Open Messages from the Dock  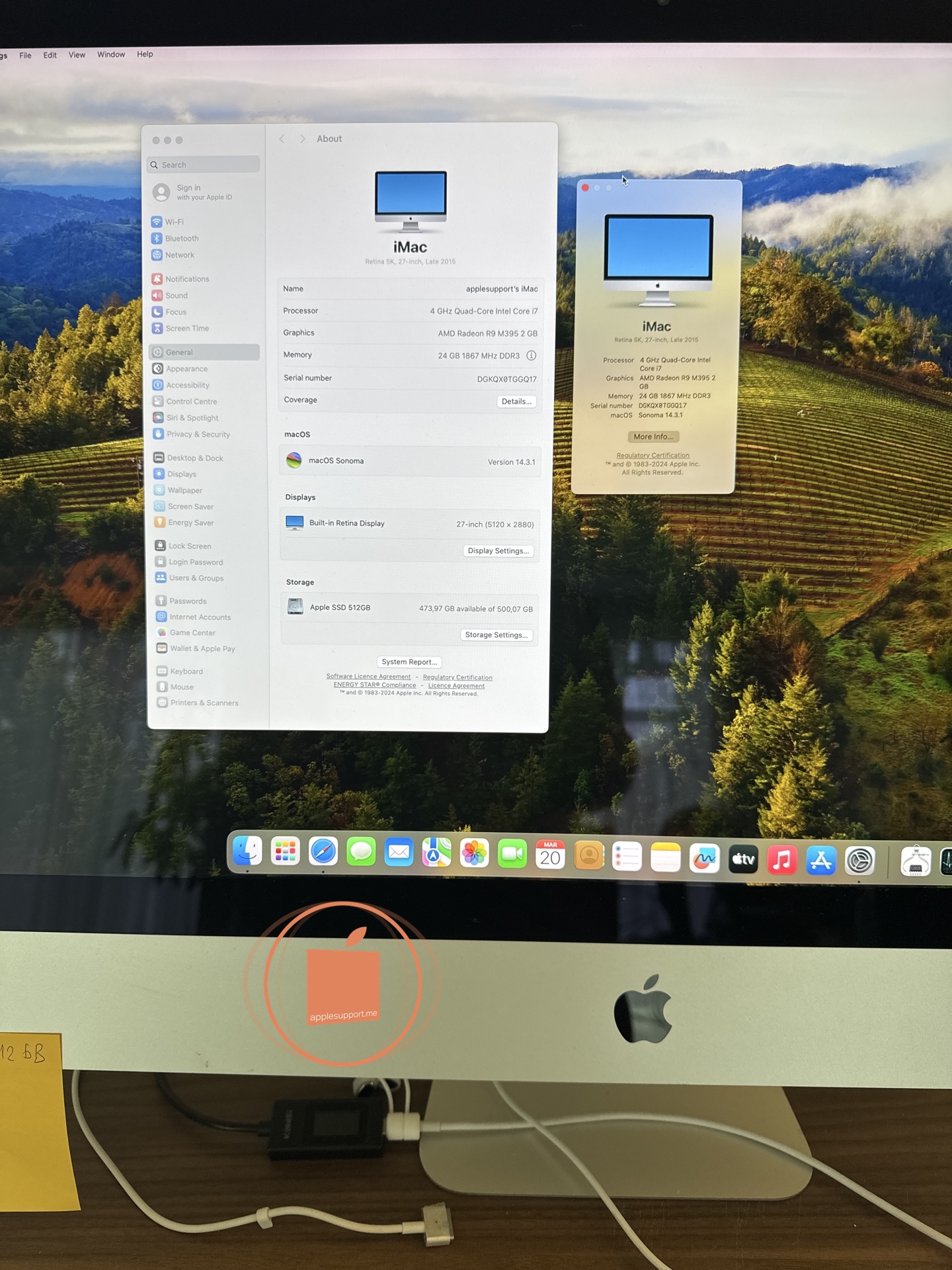click(x=361, y=853)
